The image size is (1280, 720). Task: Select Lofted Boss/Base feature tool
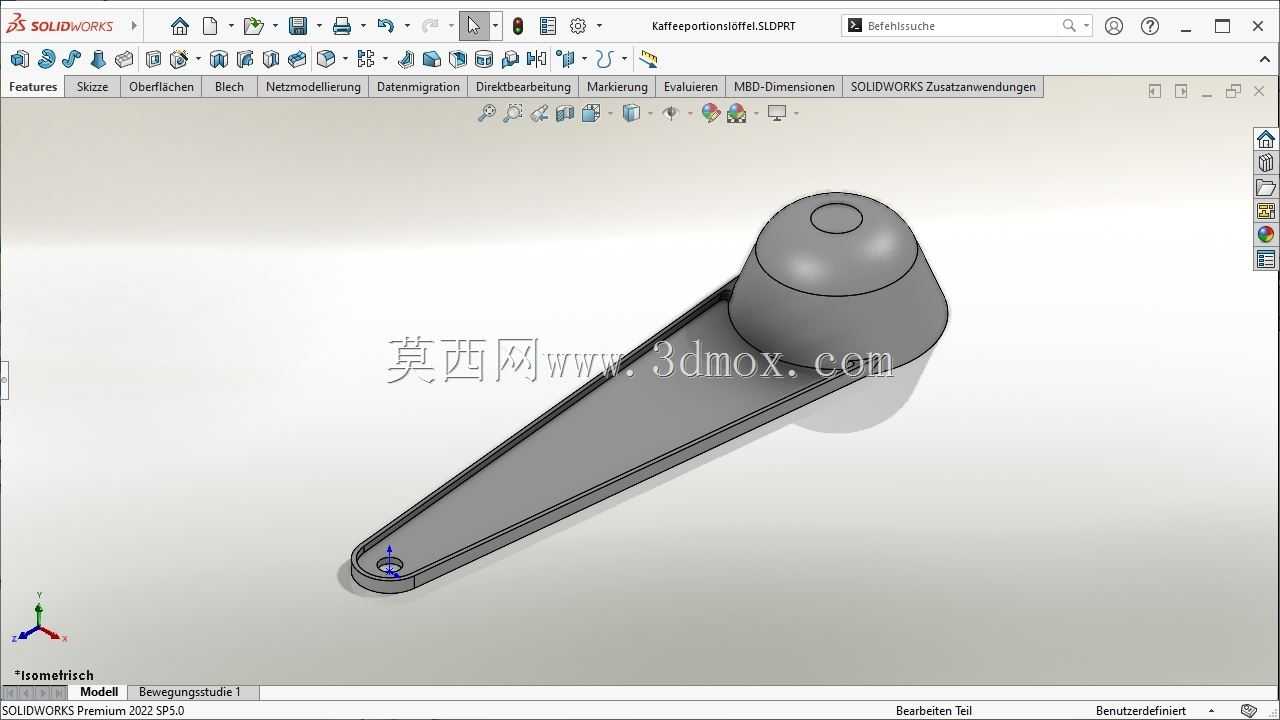(x=98, y=59)
